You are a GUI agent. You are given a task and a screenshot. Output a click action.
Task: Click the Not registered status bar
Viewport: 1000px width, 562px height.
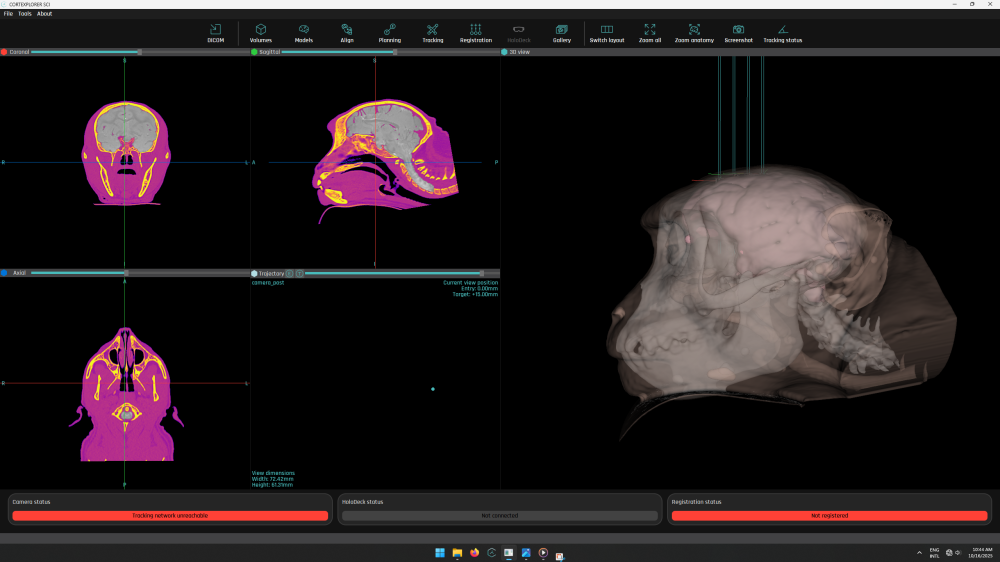(829, 516)
